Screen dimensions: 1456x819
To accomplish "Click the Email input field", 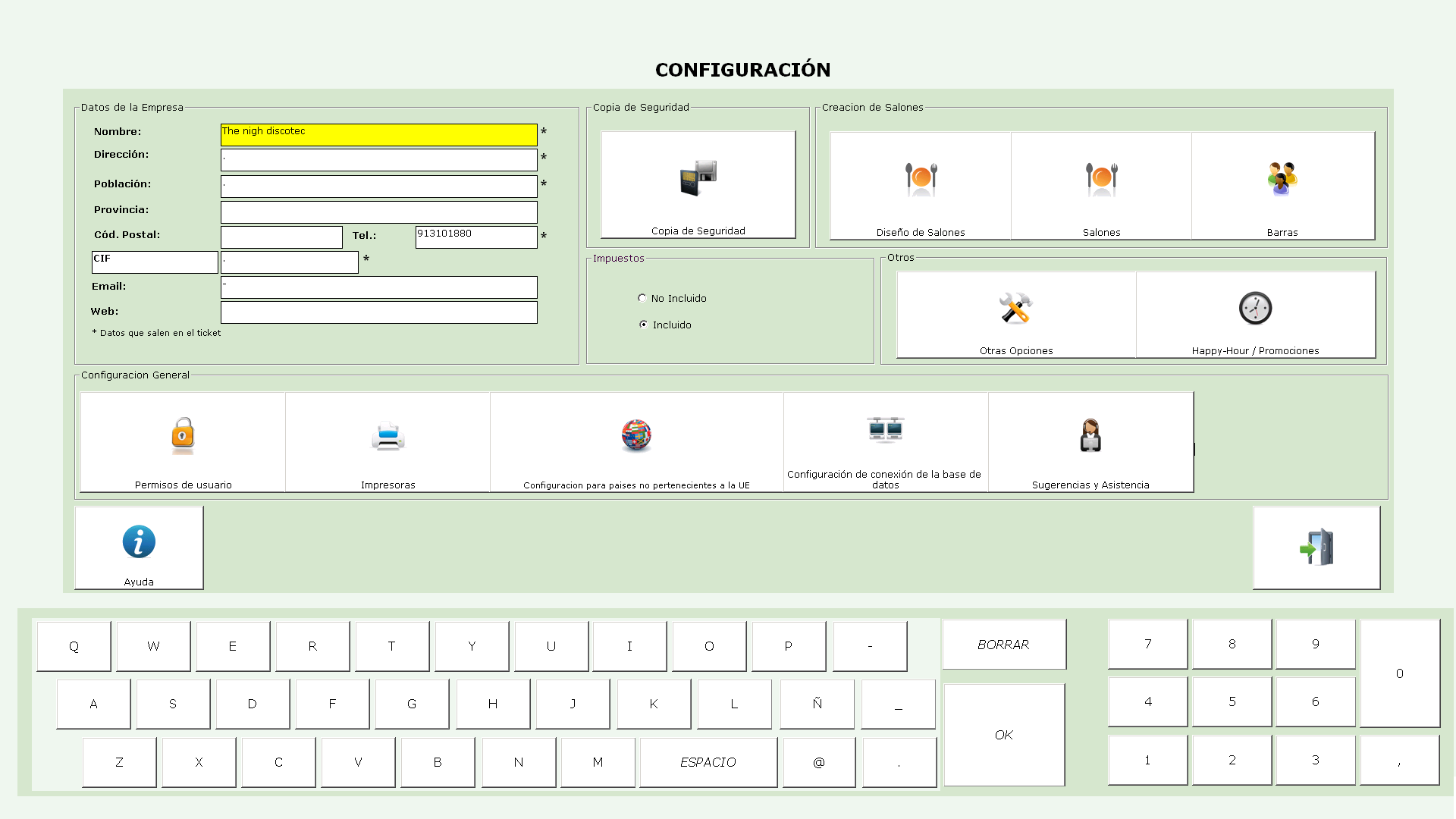I will click(378, 287).
